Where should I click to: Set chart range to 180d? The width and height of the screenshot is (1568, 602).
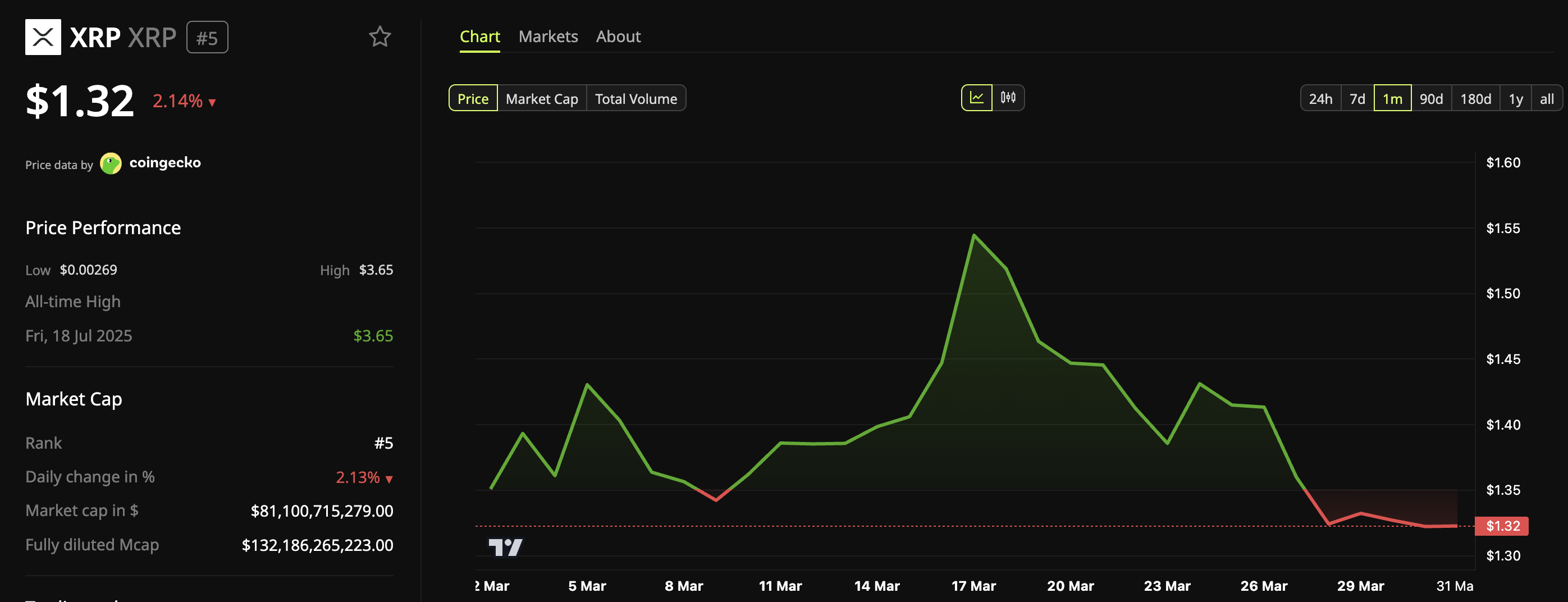point(1476,98)
